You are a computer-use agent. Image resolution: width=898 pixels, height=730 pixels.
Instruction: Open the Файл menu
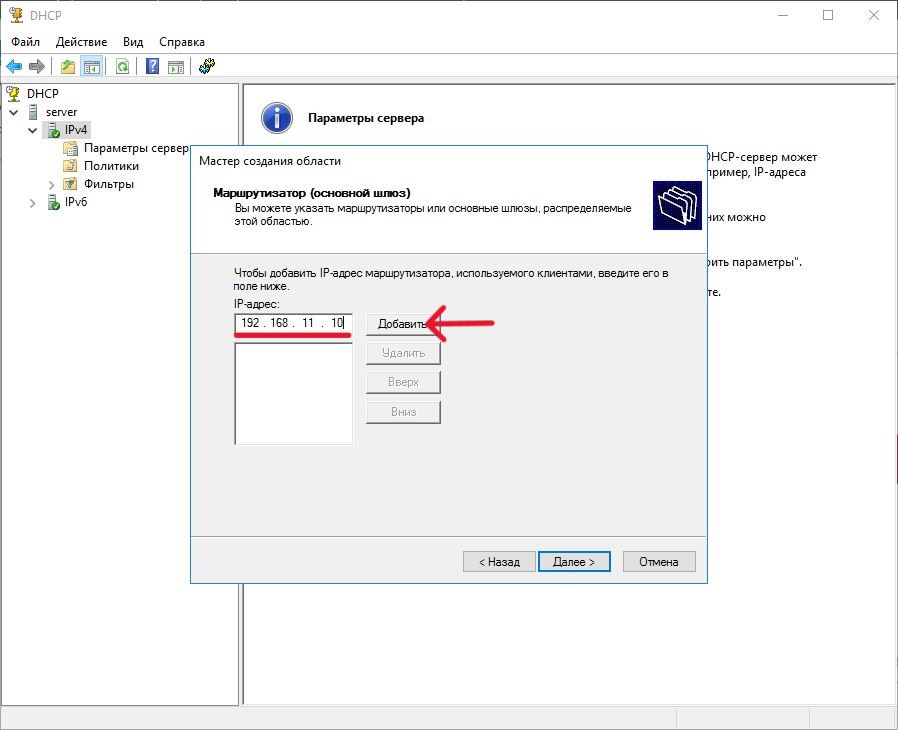click(26, 42)
